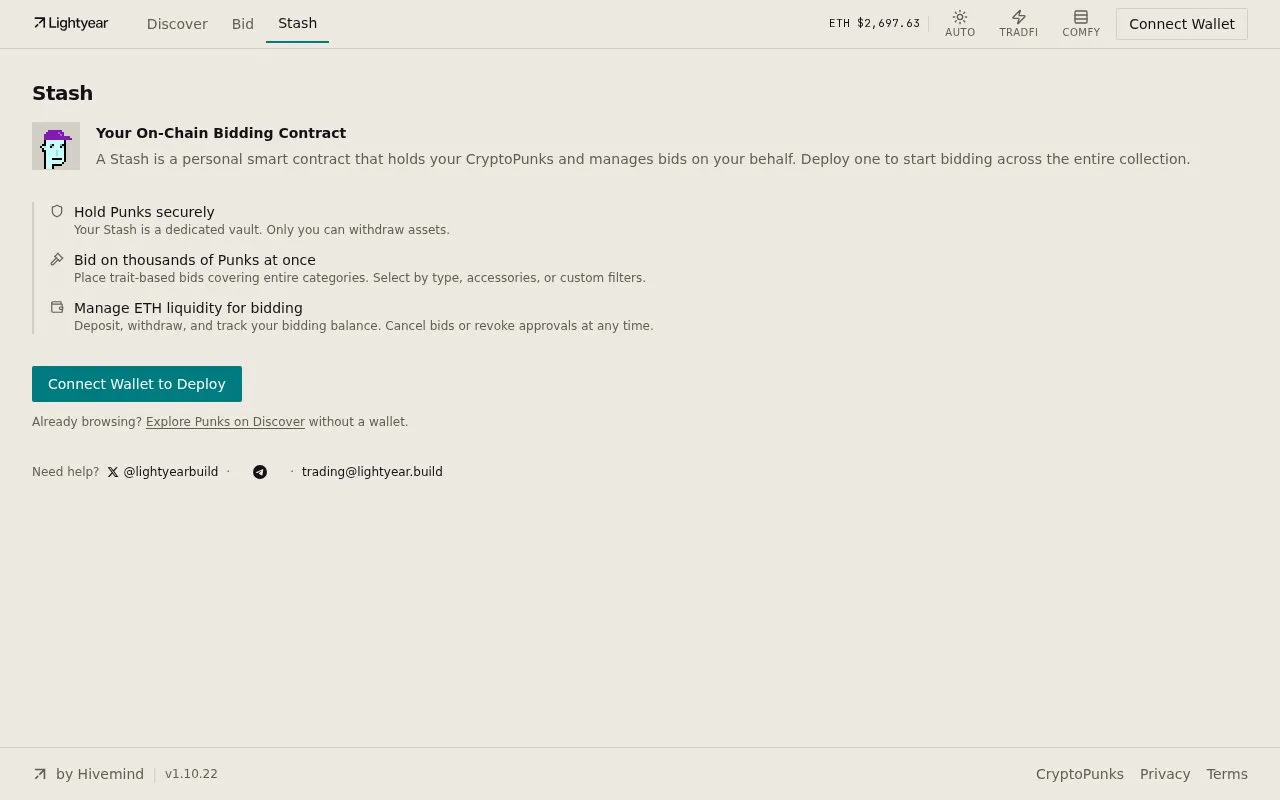Click the CryptoPunk avatar thumbnail
Screen dimensions: 1280x800
56,146
